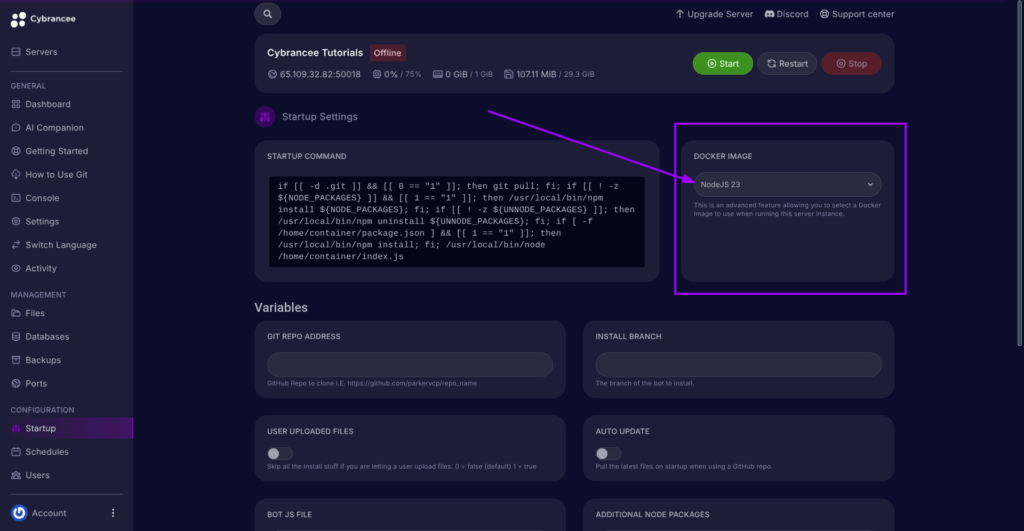This screenshot has width=1024, height=531.
Task: Click the AI Companion chat icon
Action: 16,127
